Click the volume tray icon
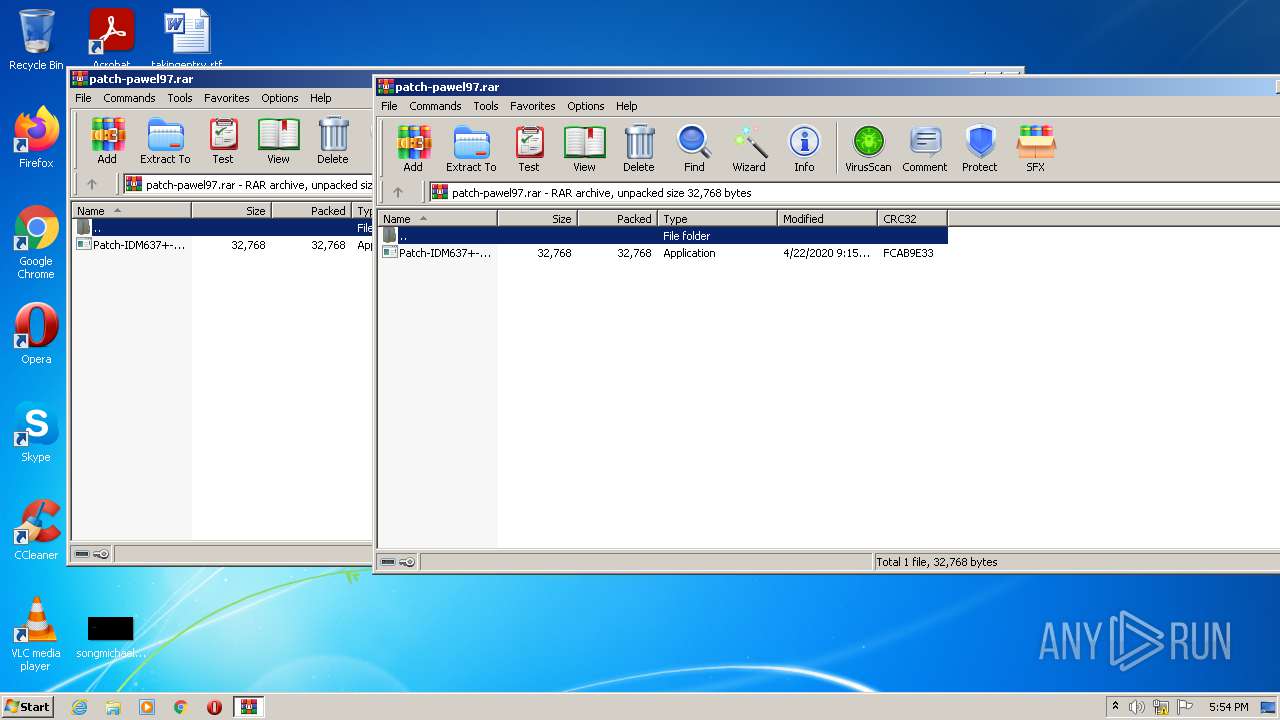The width and height of the screenshot is (1280, 720). (1136, 707)
